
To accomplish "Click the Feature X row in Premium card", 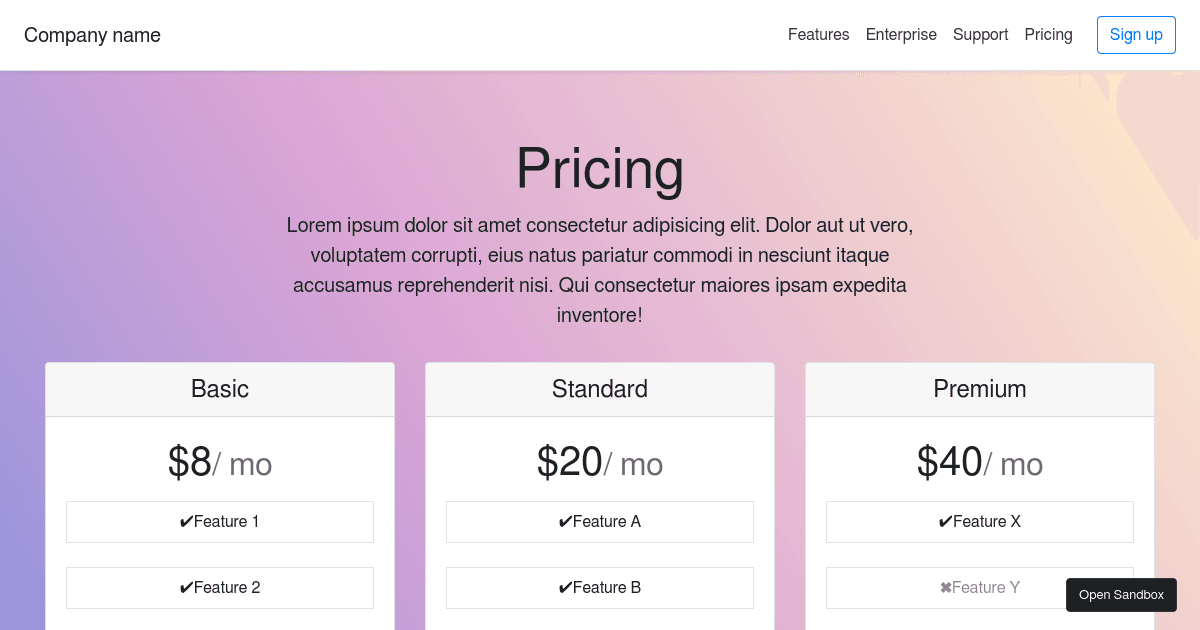I will (x=979, y=521).
